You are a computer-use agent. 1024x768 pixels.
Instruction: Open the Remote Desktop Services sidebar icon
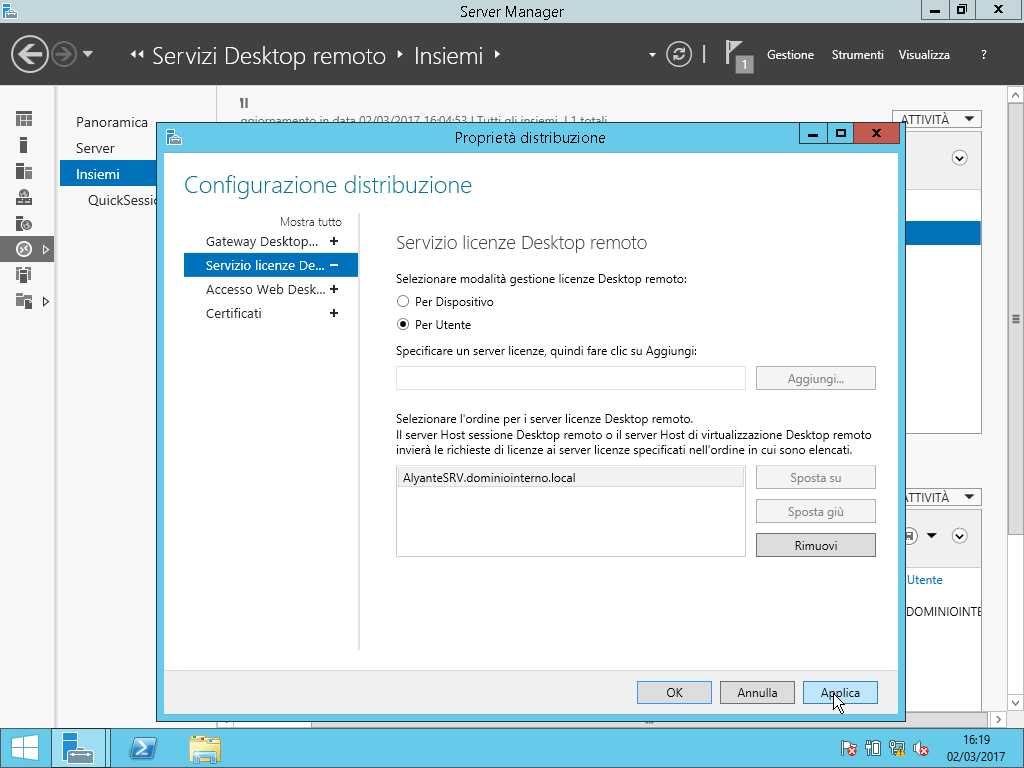coord(24,249)
